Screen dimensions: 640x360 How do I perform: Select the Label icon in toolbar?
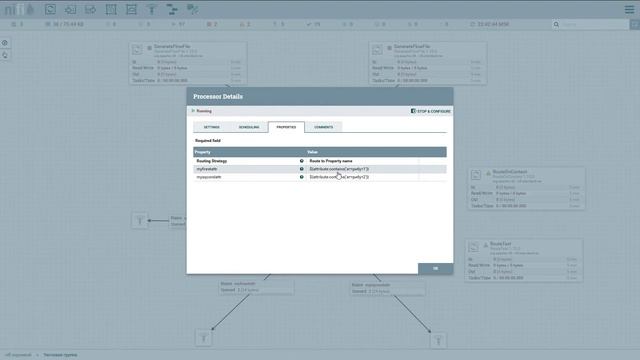192,9
